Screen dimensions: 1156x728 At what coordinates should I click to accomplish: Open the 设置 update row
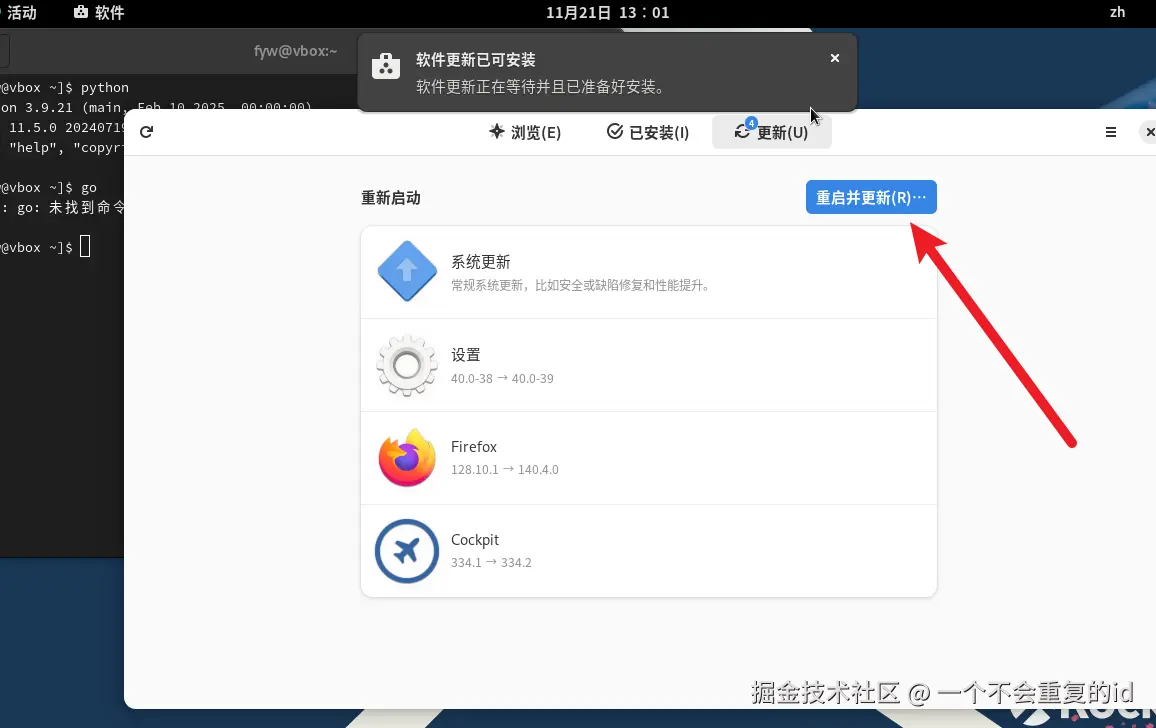click(x=649, y=365)
